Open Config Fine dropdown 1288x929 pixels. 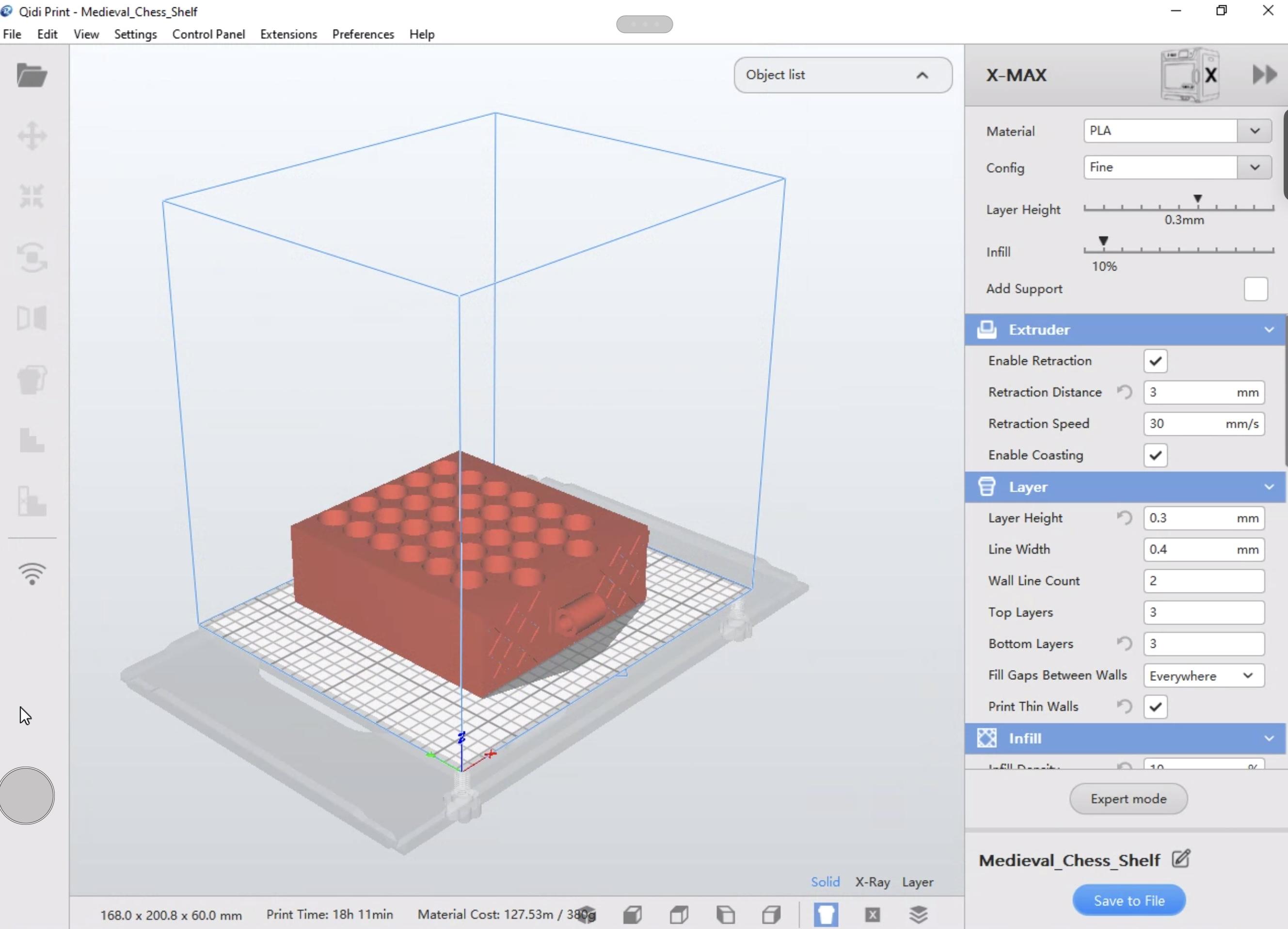pyautogui.click(x=1256, y=167)
